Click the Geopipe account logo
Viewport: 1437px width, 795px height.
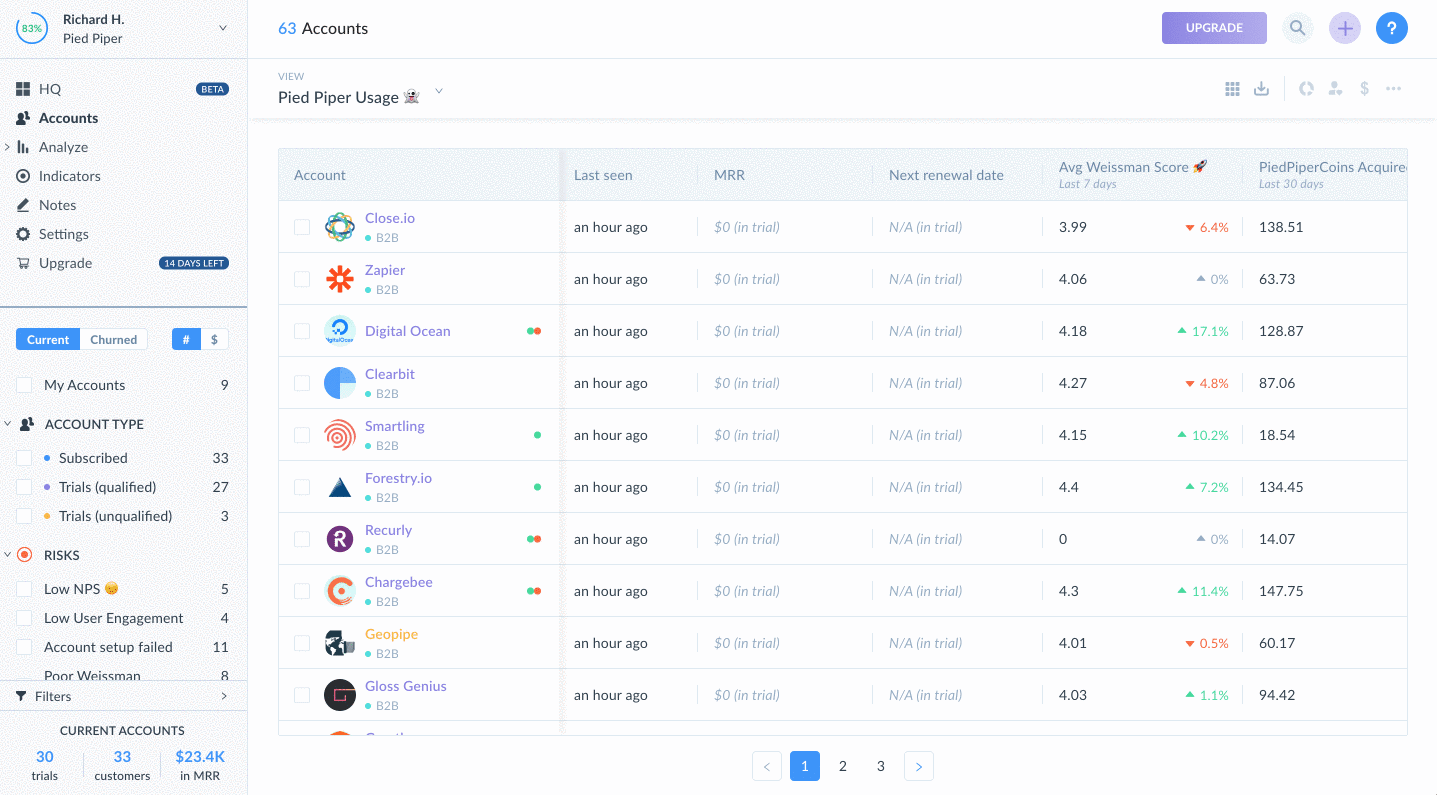[340, 643]
